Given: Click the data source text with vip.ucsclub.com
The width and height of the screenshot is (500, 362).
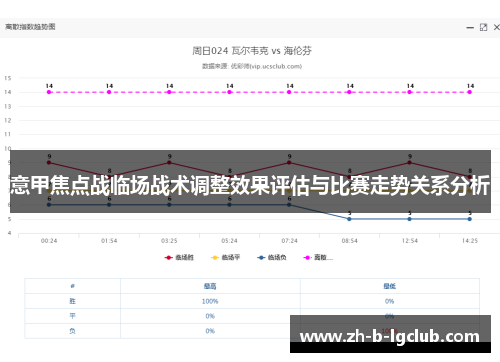Looking at the screenshot, I should pos(252,66).
